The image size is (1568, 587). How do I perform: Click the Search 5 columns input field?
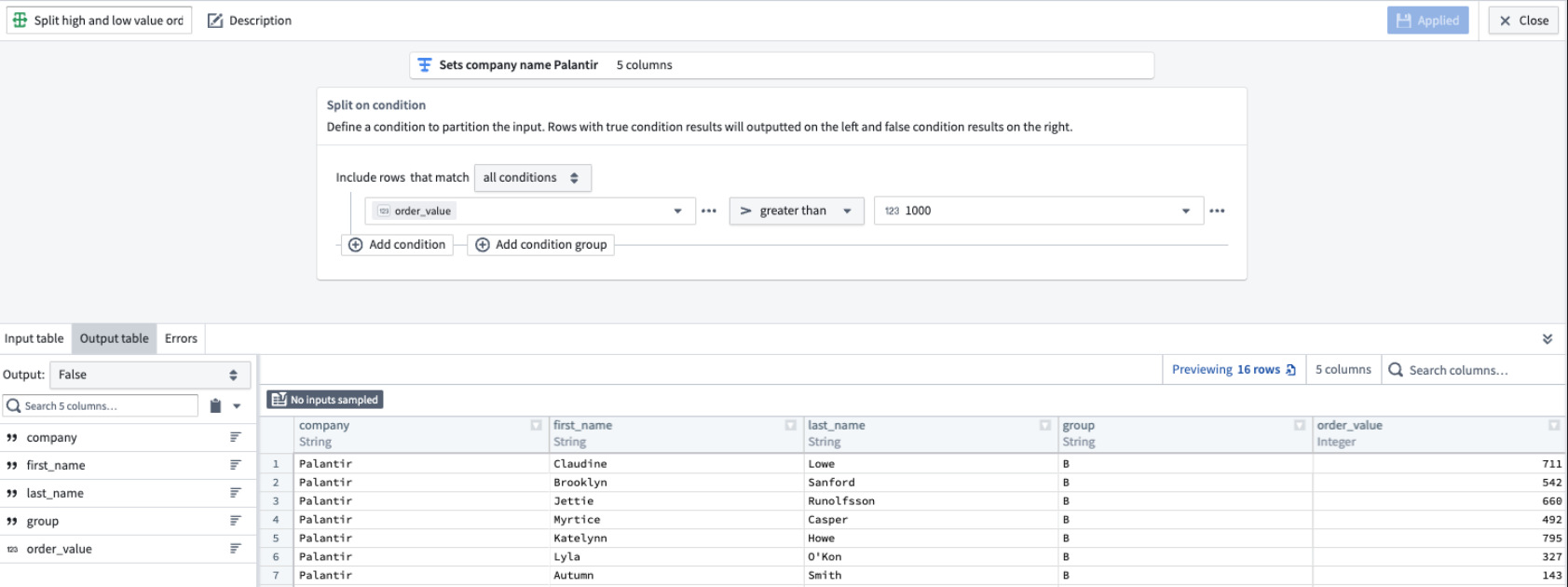[101, 406]
